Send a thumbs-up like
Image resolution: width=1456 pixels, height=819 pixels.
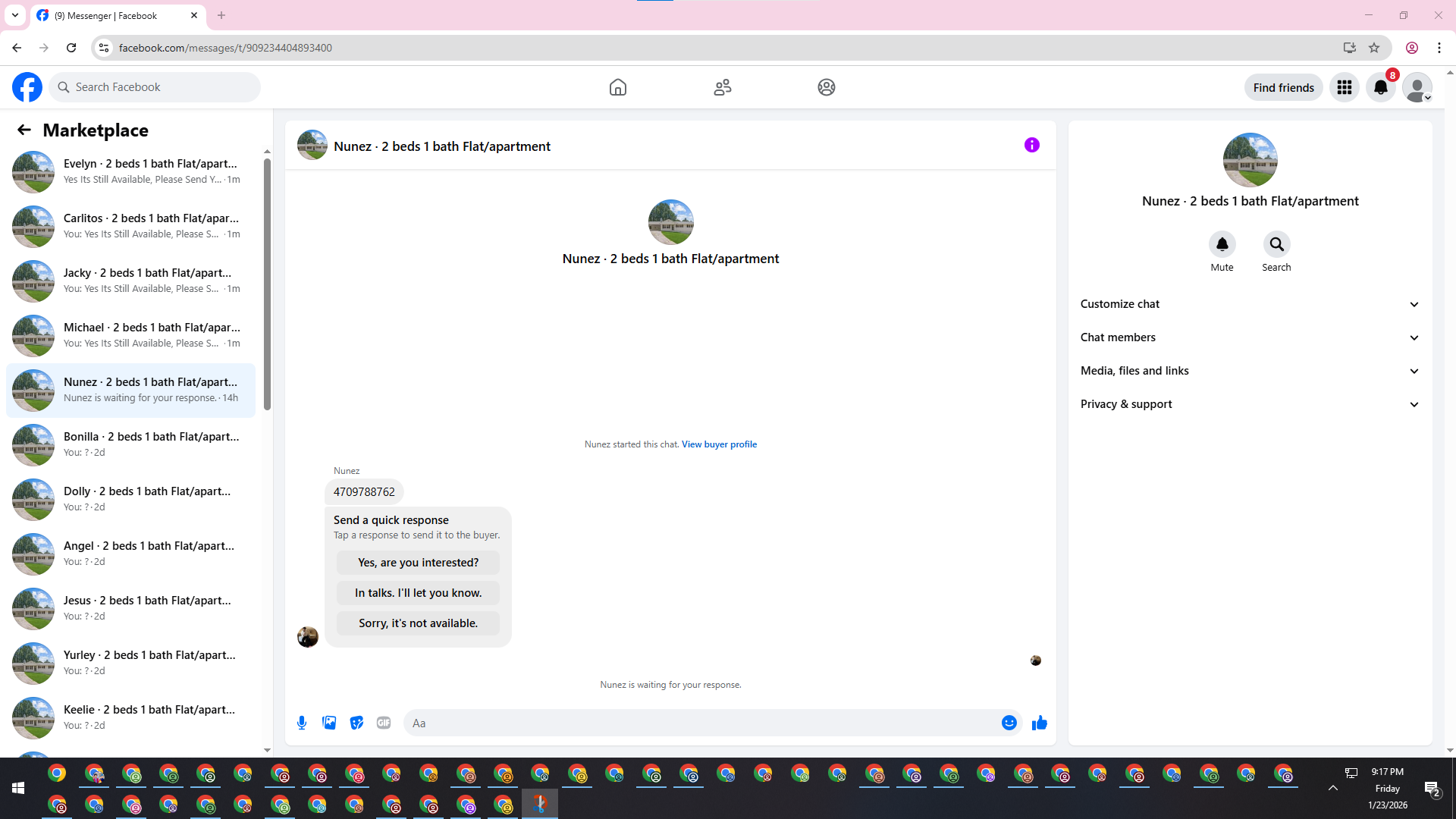1039,723
